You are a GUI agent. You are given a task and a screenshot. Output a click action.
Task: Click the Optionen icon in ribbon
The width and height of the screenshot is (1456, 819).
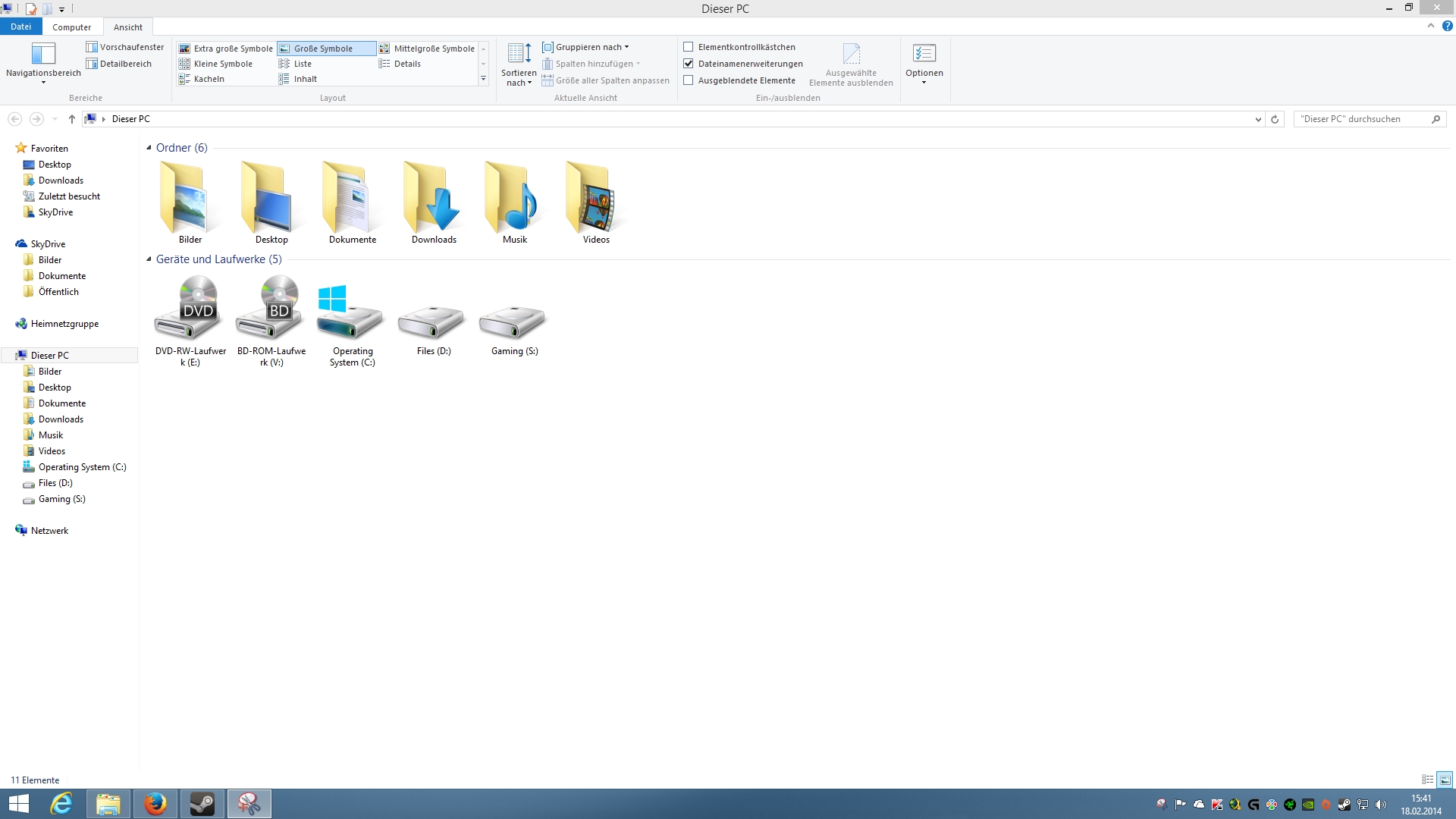(924, 55)
